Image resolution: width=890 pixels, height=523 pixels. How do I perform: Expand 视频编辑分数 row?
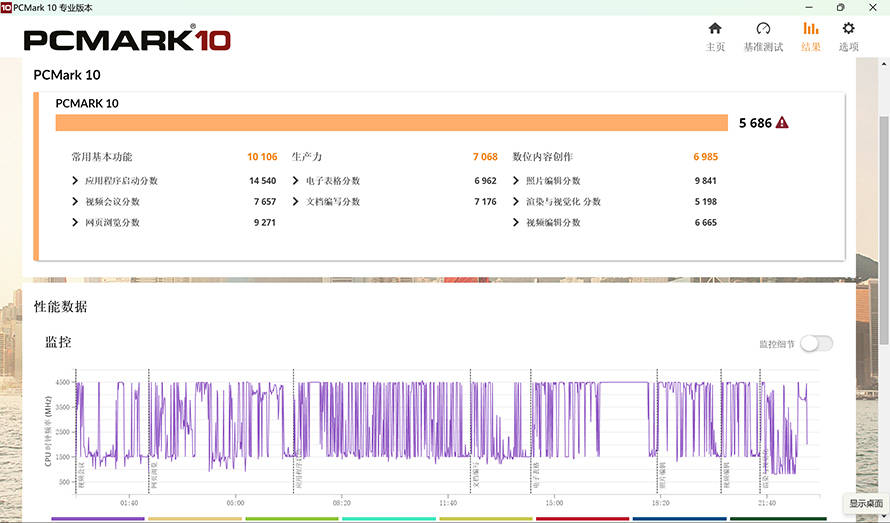click(x=516, y=223)
